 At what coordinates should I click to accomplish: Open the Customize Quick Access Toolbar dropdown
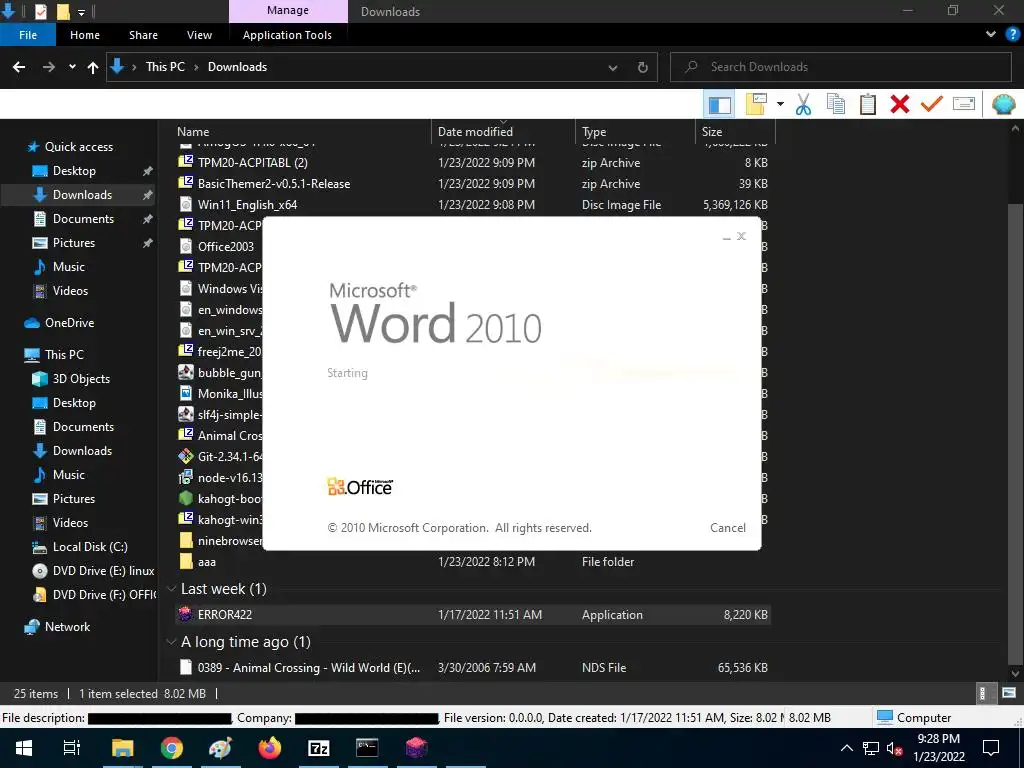(x=82, y=12)
